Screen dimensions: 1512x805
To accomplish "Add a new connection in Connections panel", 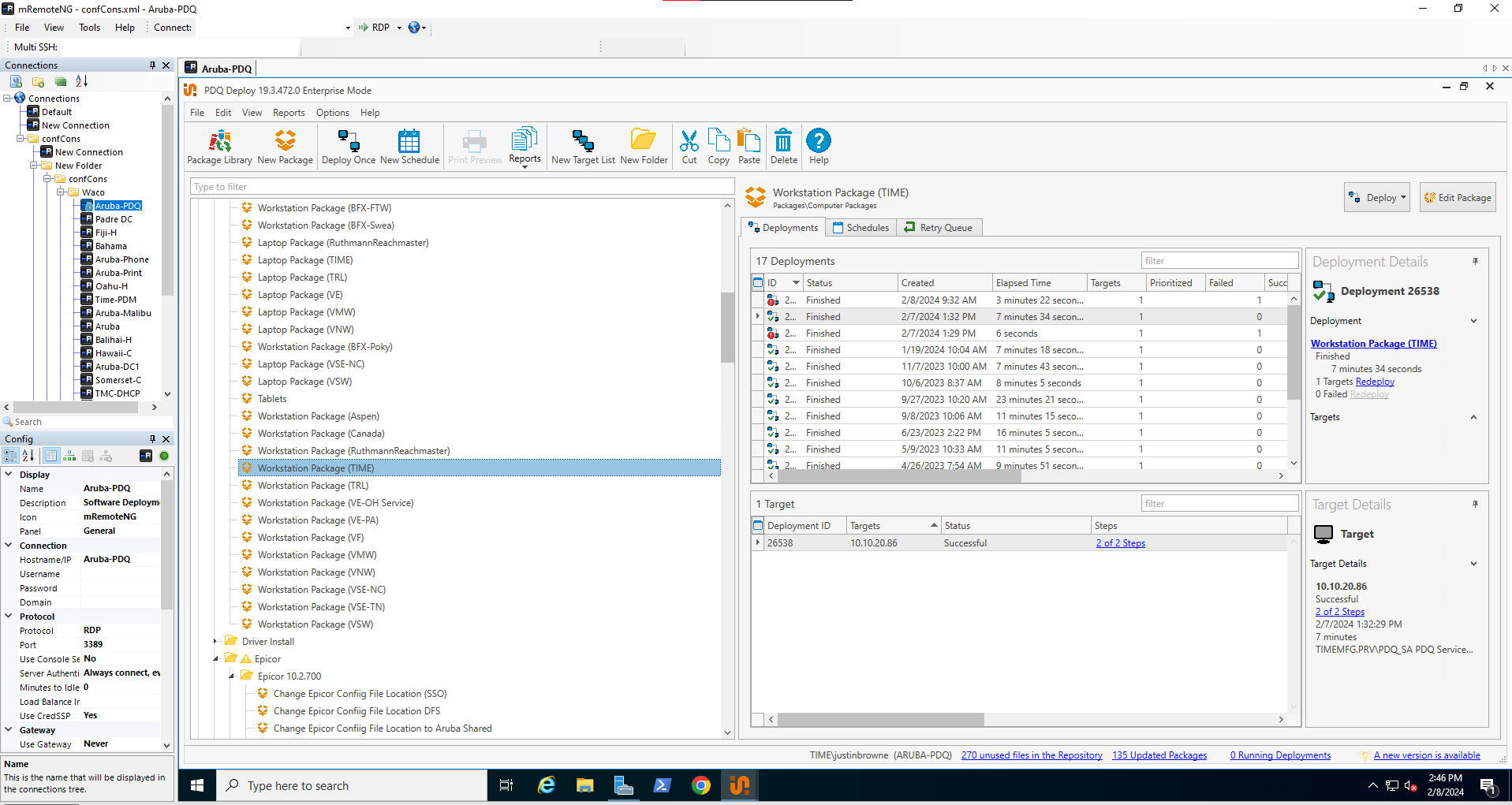I will click(x=16, y=81).
